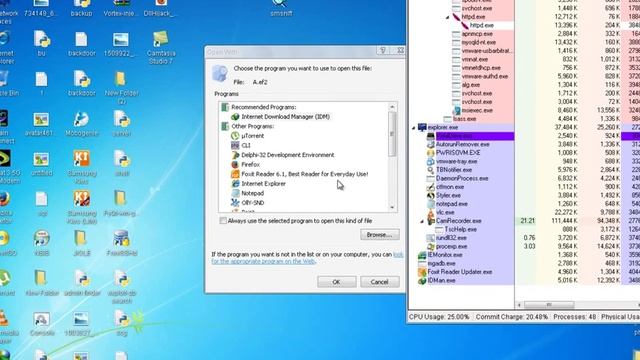
Task: Select Notepad in the Open With list
Action: coord(247,193)
